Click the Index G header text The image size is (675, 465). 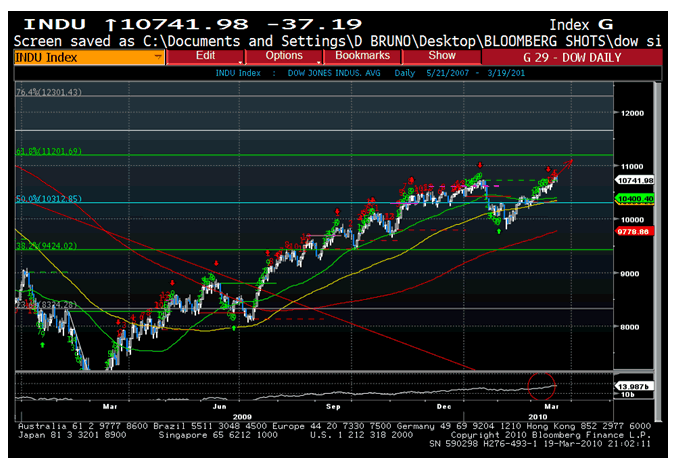tap(581, 25)
